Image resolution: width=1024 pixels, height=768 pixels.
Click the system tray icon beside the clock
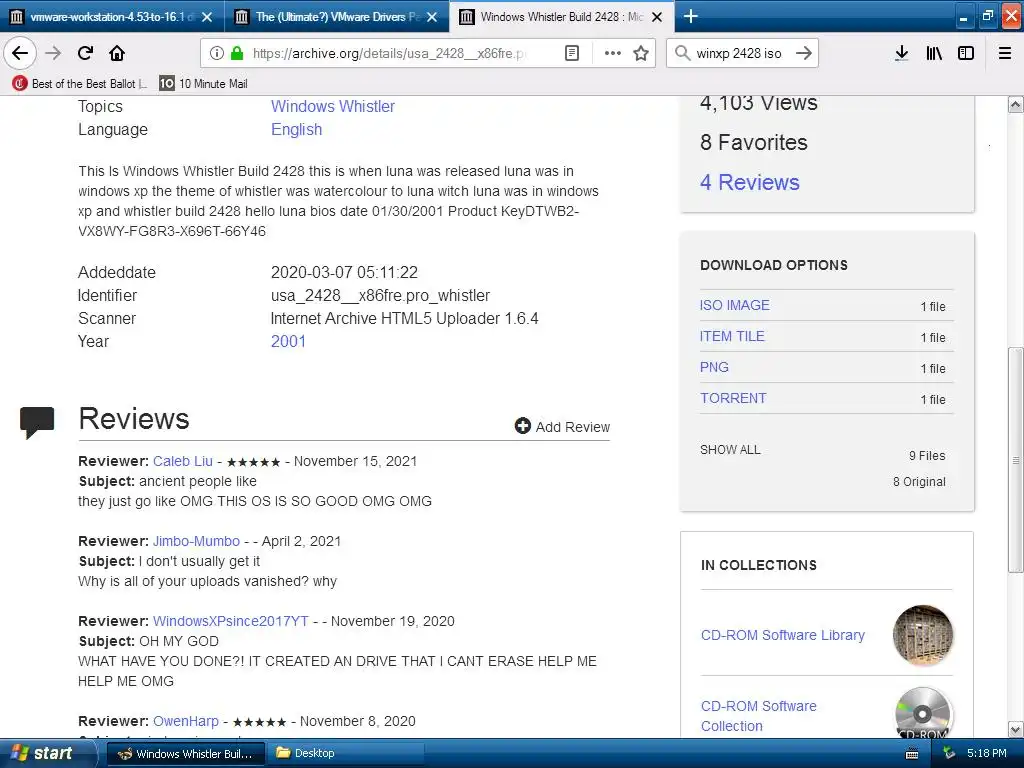[x=949, y=753]
